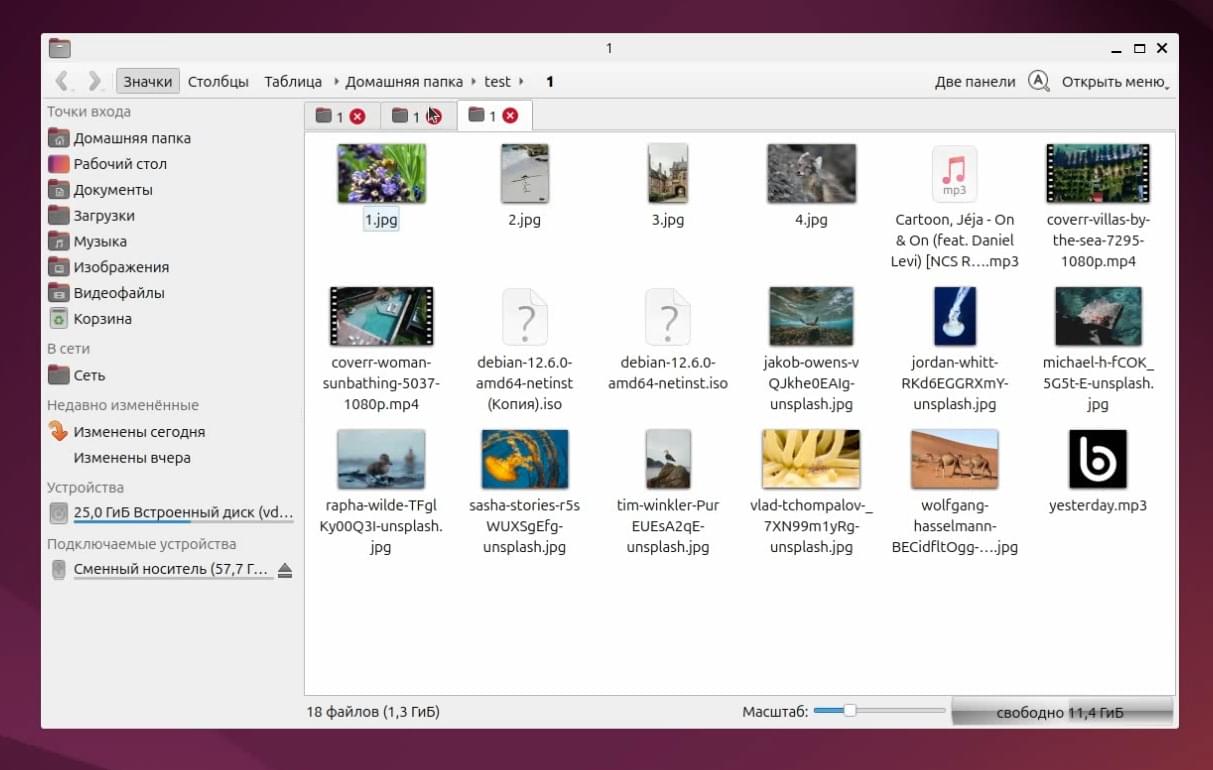Viewport: 1213px width, 770px height.
Task: Click the folder icon in the title bar
Action: point(60,48)
